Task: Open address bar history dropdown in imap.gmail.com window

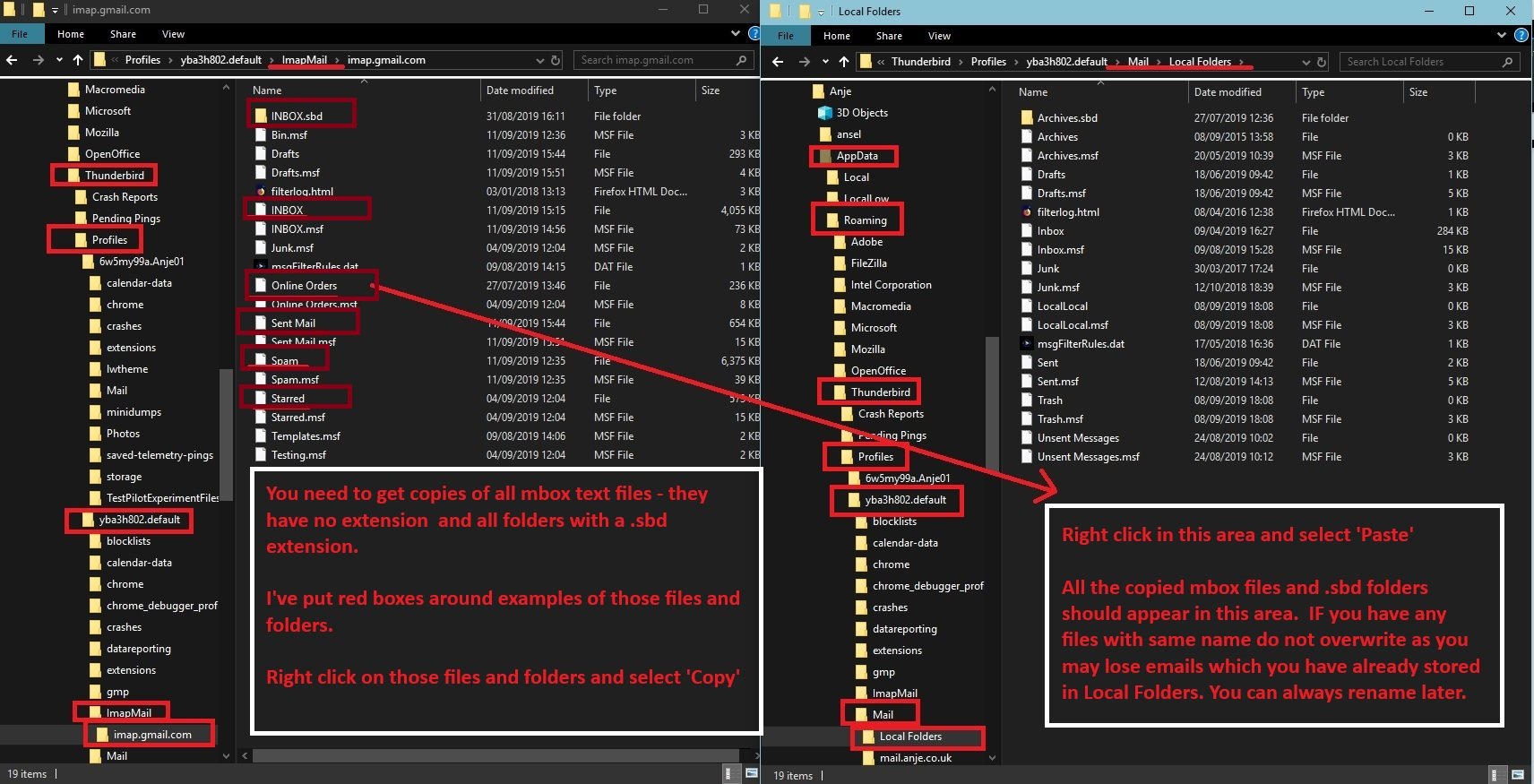Action: pyautogui.click(x=540, y=60)
